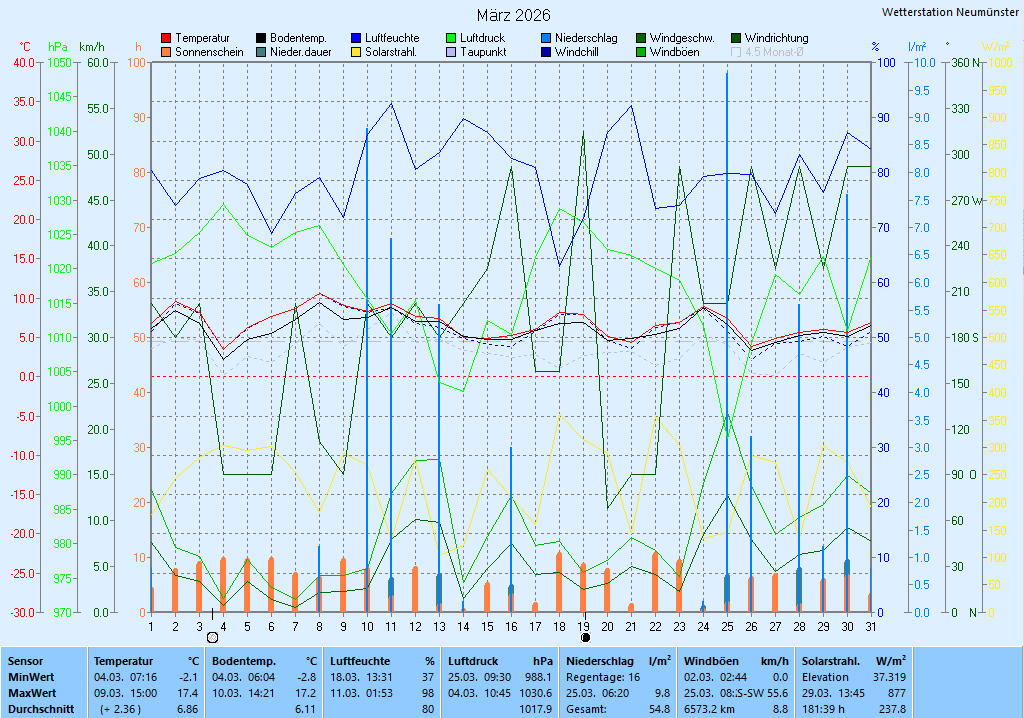The height and width of the screenshot is (718, 1024).
Task: Click the lavender Taupunkt legend square
Action: 451,52
